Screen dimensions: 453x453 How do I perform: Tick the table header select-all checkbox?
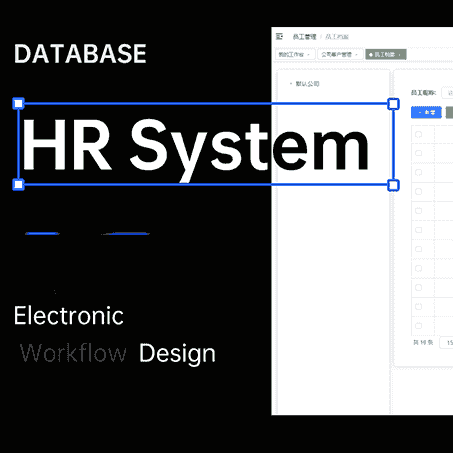coord(418,134)
